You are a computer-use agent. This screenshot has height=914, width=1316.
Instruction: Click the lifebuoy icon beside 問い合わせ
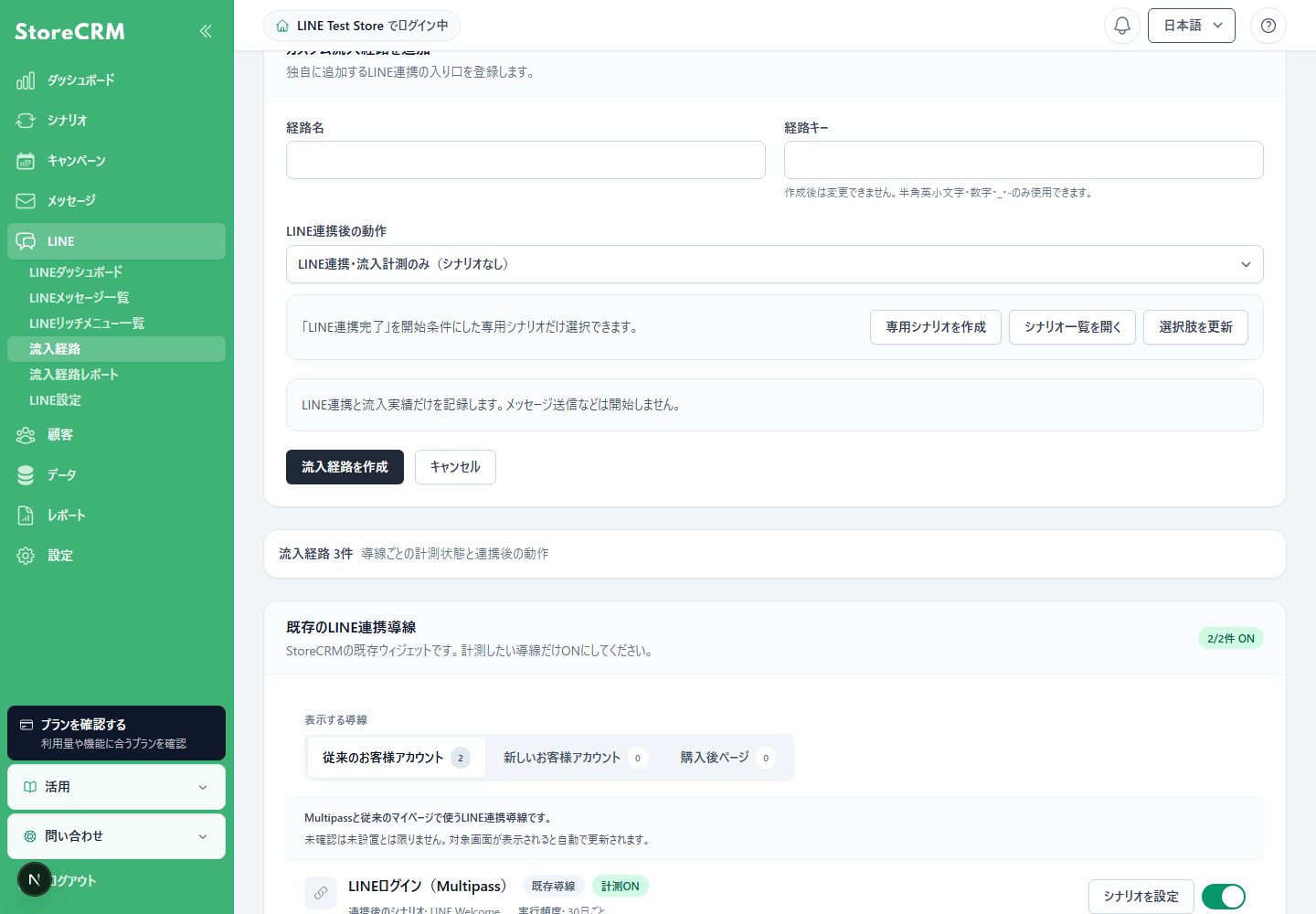coord(30,836)
